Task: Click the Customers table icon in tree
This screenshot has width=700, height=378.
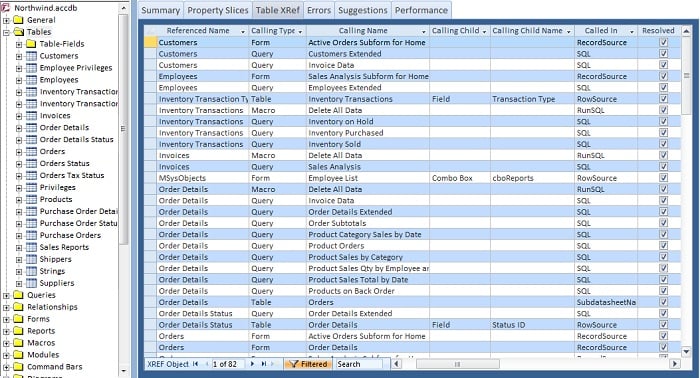Action: coord(31,56)
